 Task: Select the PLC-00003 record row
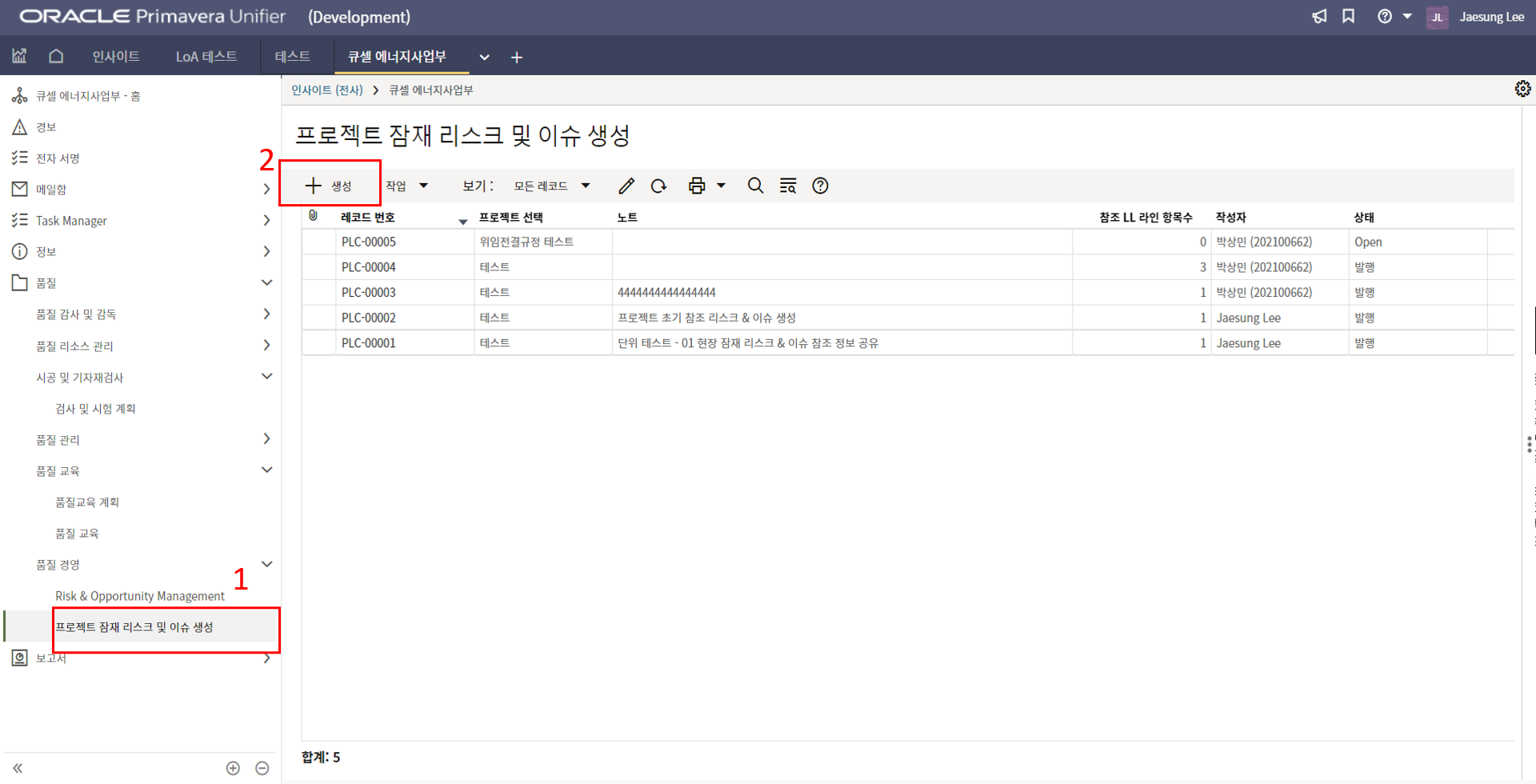369,293
